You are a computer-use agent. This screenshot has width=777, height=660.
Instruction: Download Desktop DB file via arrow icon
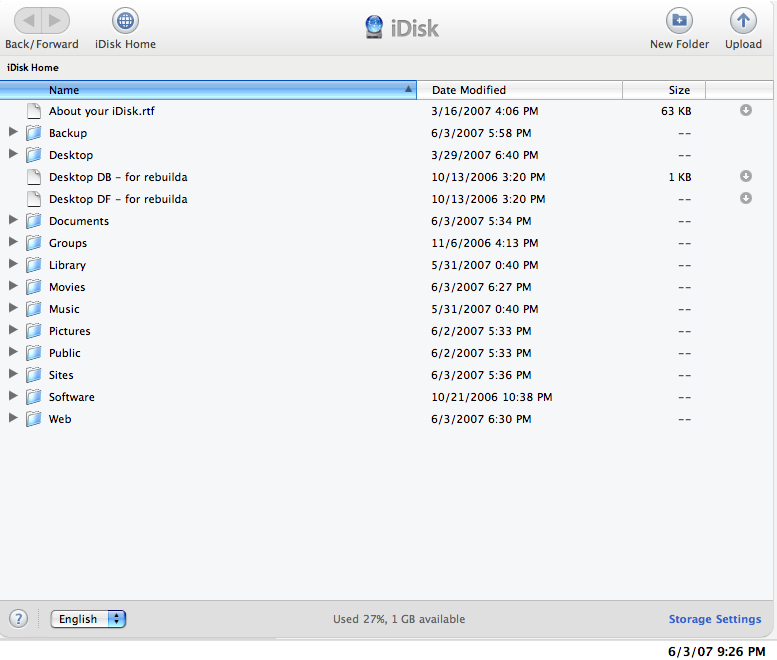click(x=746, y=176)
